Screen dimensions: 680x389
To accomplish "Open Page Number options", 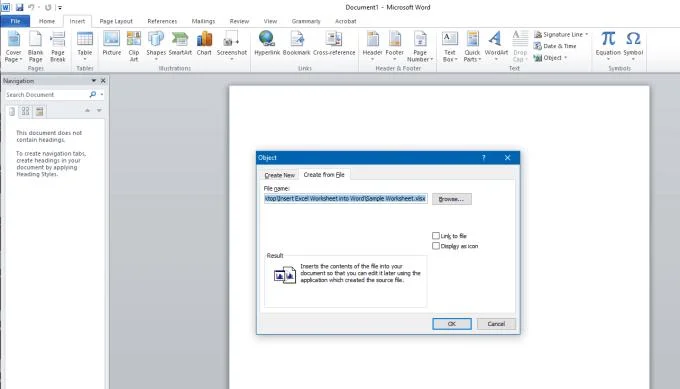I will 420,47.
